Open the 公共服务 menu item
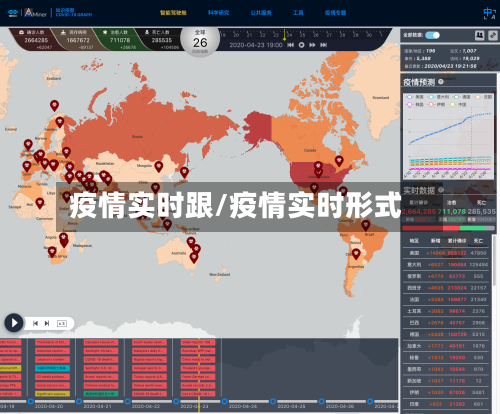This screenshot has height=414, width=500. coord(261,13)
